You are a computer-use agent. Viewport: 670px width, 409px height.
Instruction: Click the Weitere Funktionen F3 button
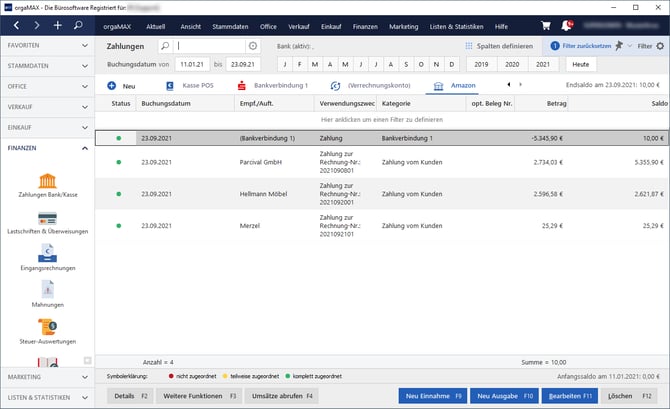pyautogui.click(x=199, y=396)
